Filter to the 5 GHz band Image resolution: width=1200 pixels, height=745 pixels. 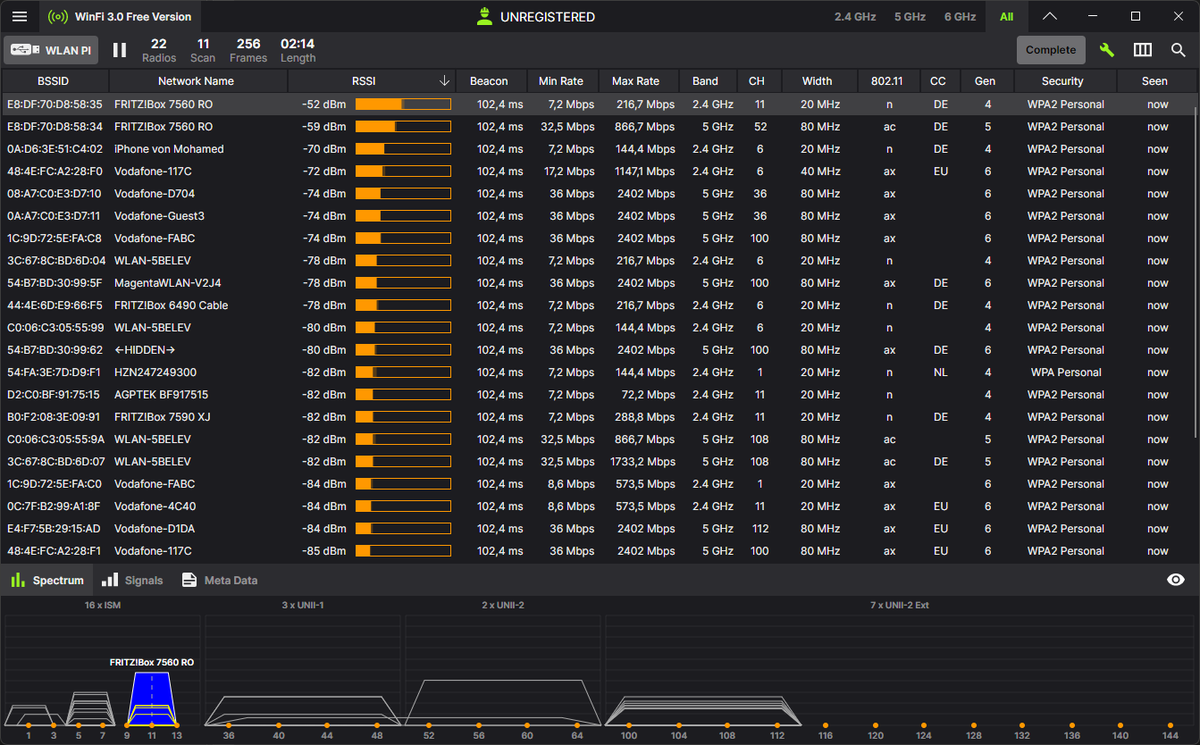[910, 17]
